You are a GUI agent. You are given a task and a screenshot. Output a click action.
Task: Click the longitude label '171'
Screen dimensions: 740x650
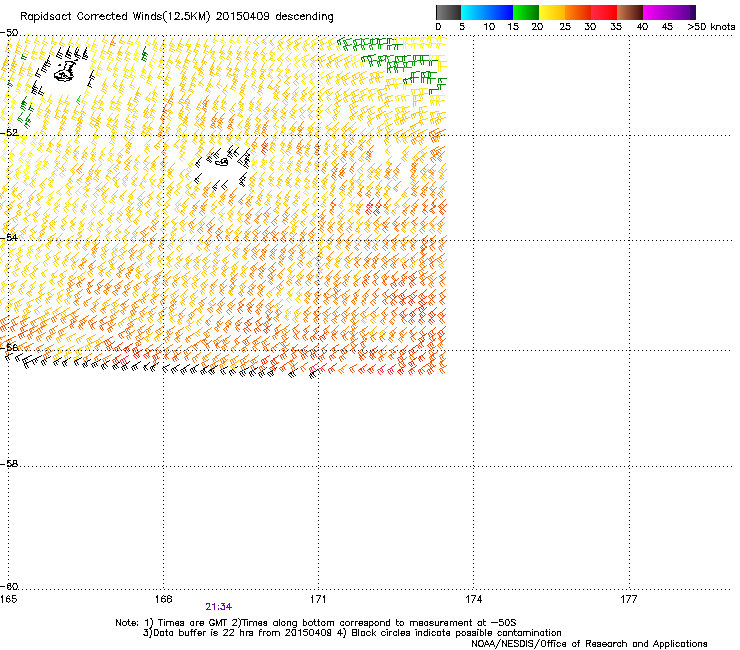pyautogui.click(x=318, y=599)
